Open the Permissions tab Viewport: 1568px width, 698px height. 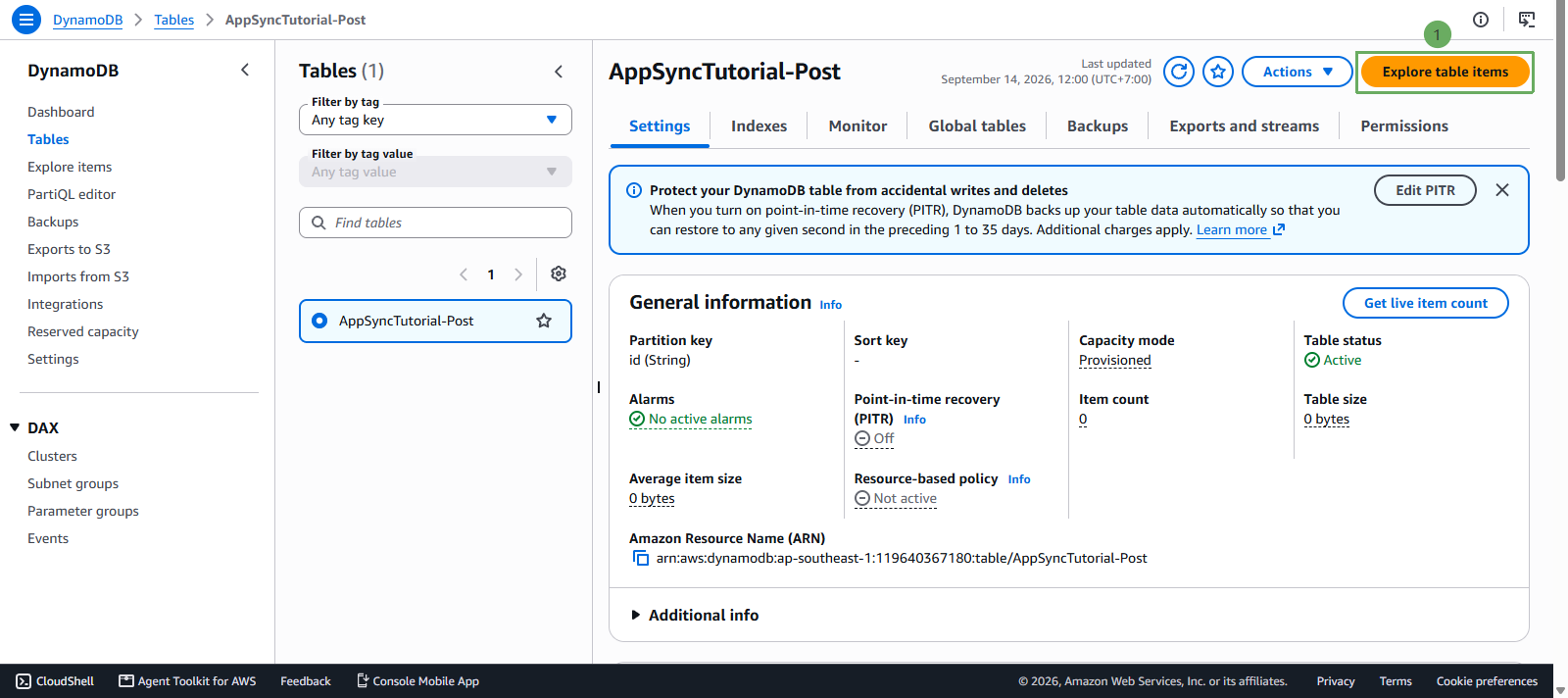click(x=1404, y=125)
